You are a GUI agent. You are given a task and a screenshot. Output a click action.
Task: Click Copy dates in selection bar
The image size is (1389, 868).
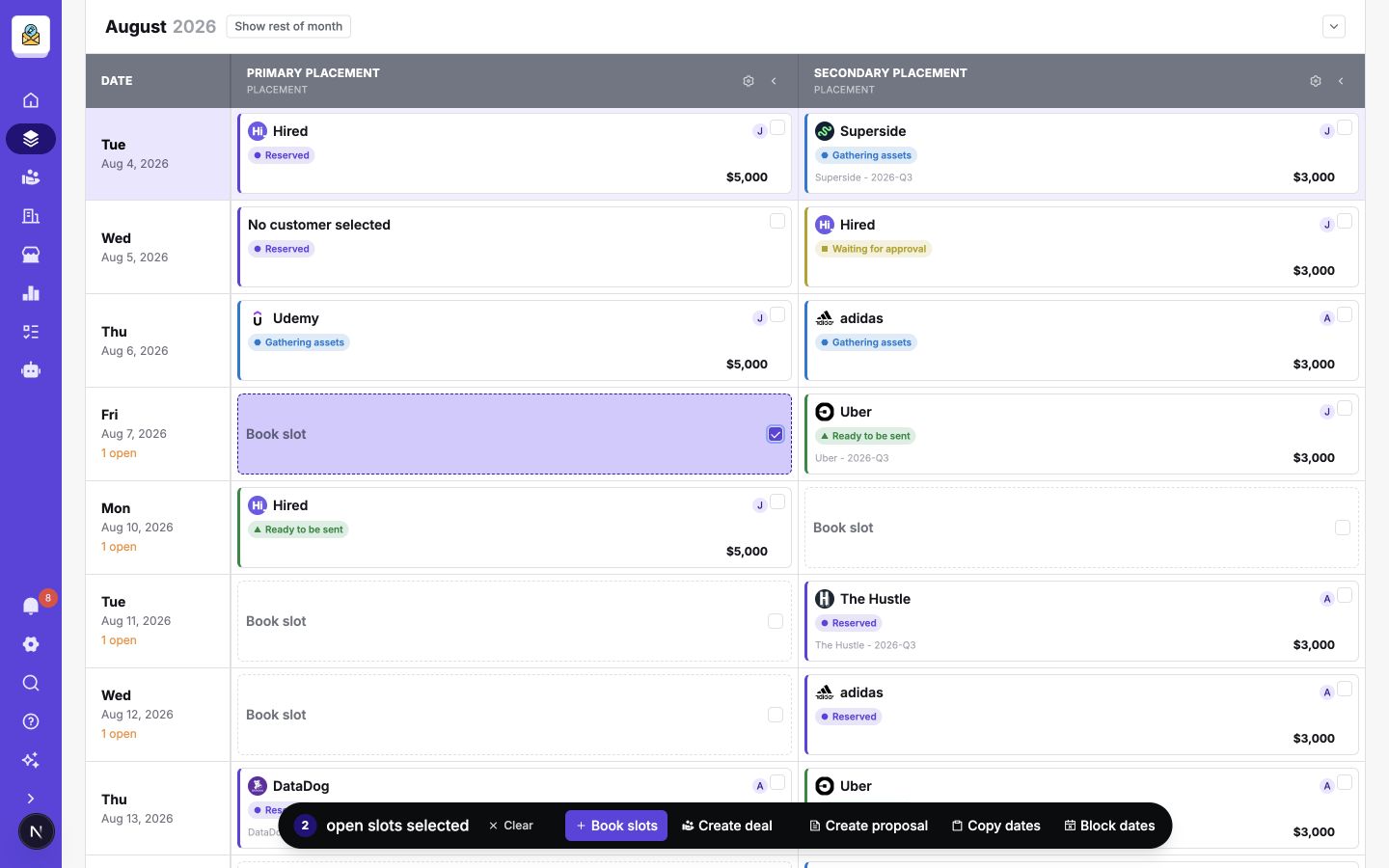(996, 826)
